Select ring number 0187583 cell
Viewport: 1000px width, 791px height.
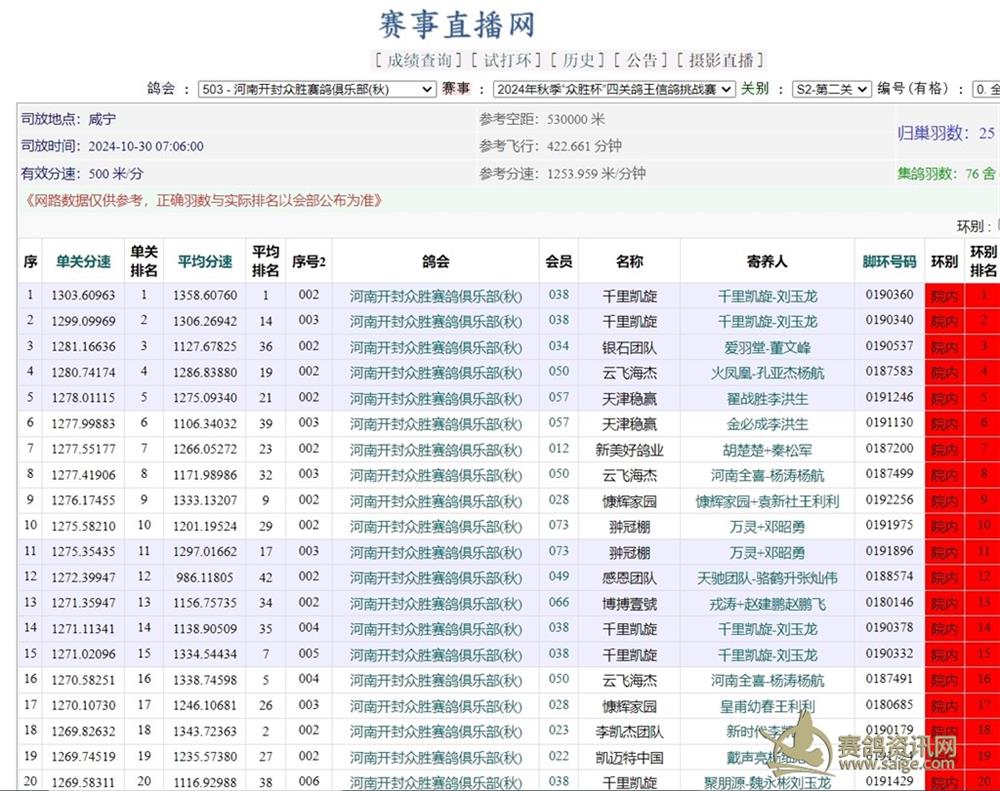(890, 371)
